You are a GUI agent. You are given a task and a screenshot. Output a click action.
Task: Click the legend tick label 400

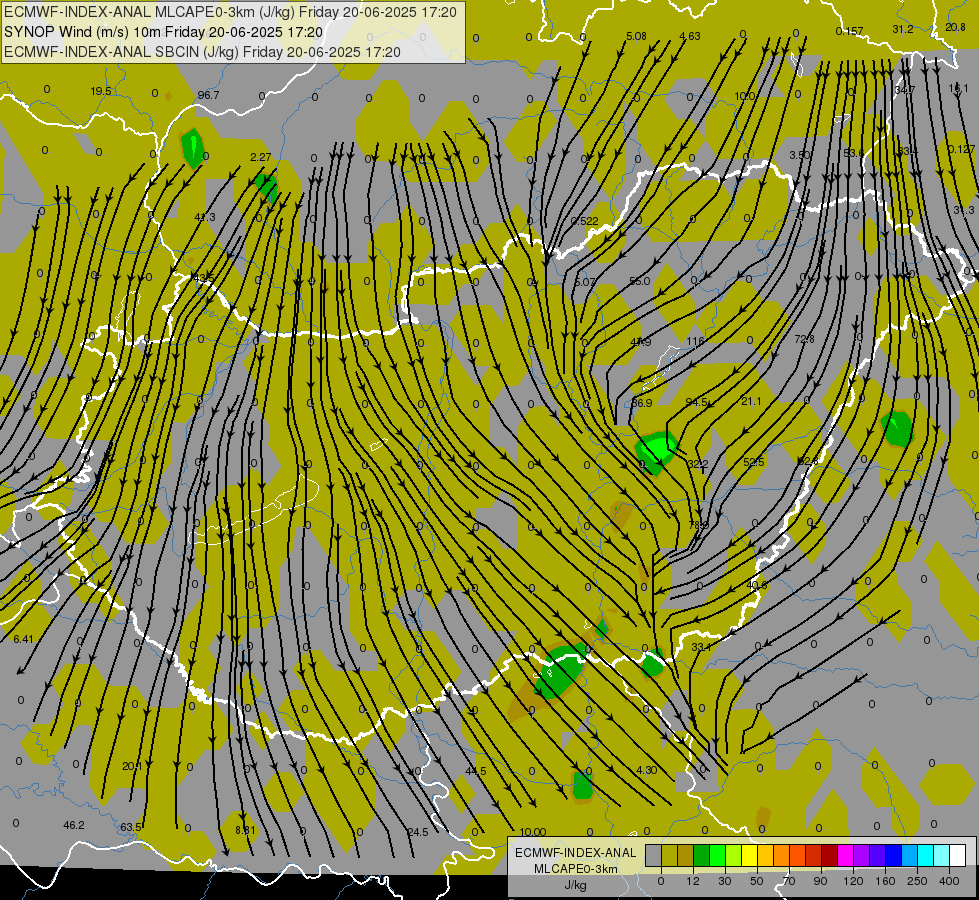949,881
